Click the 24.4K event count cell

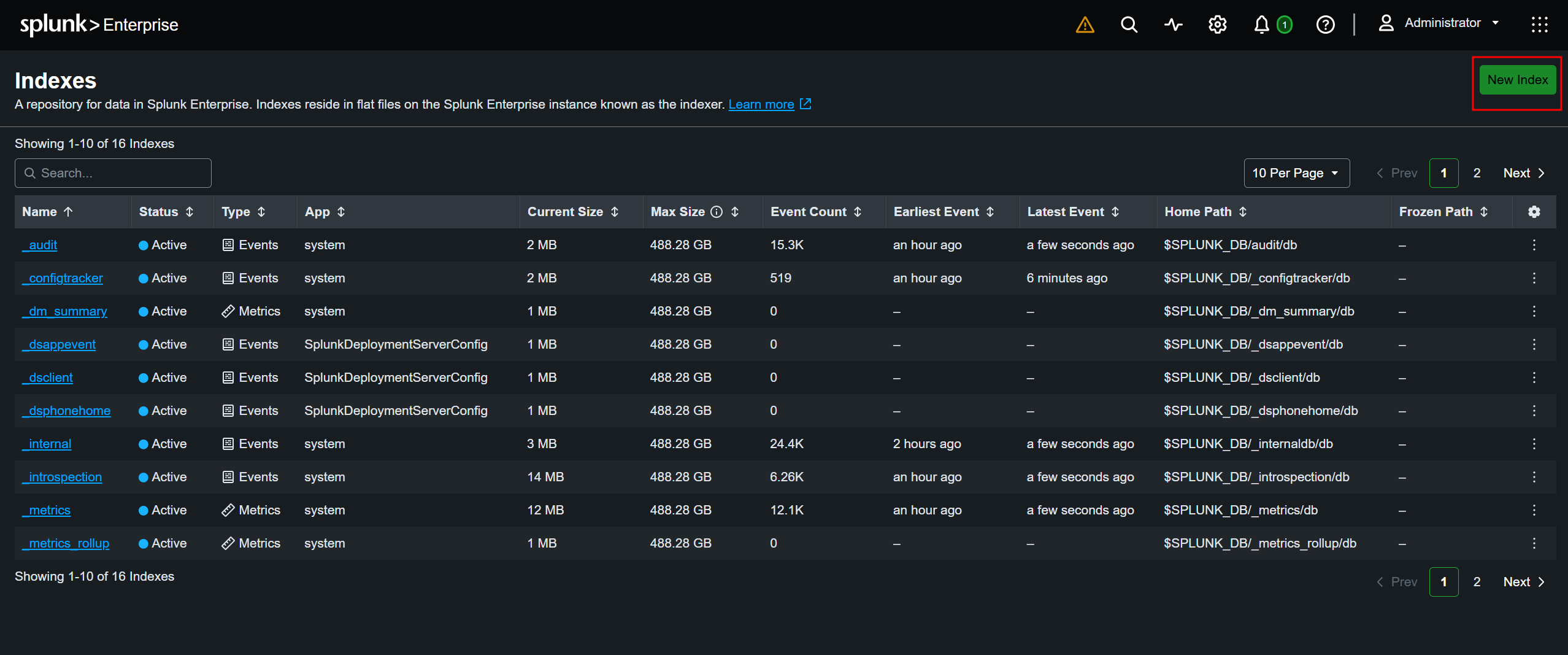point(786,444)
